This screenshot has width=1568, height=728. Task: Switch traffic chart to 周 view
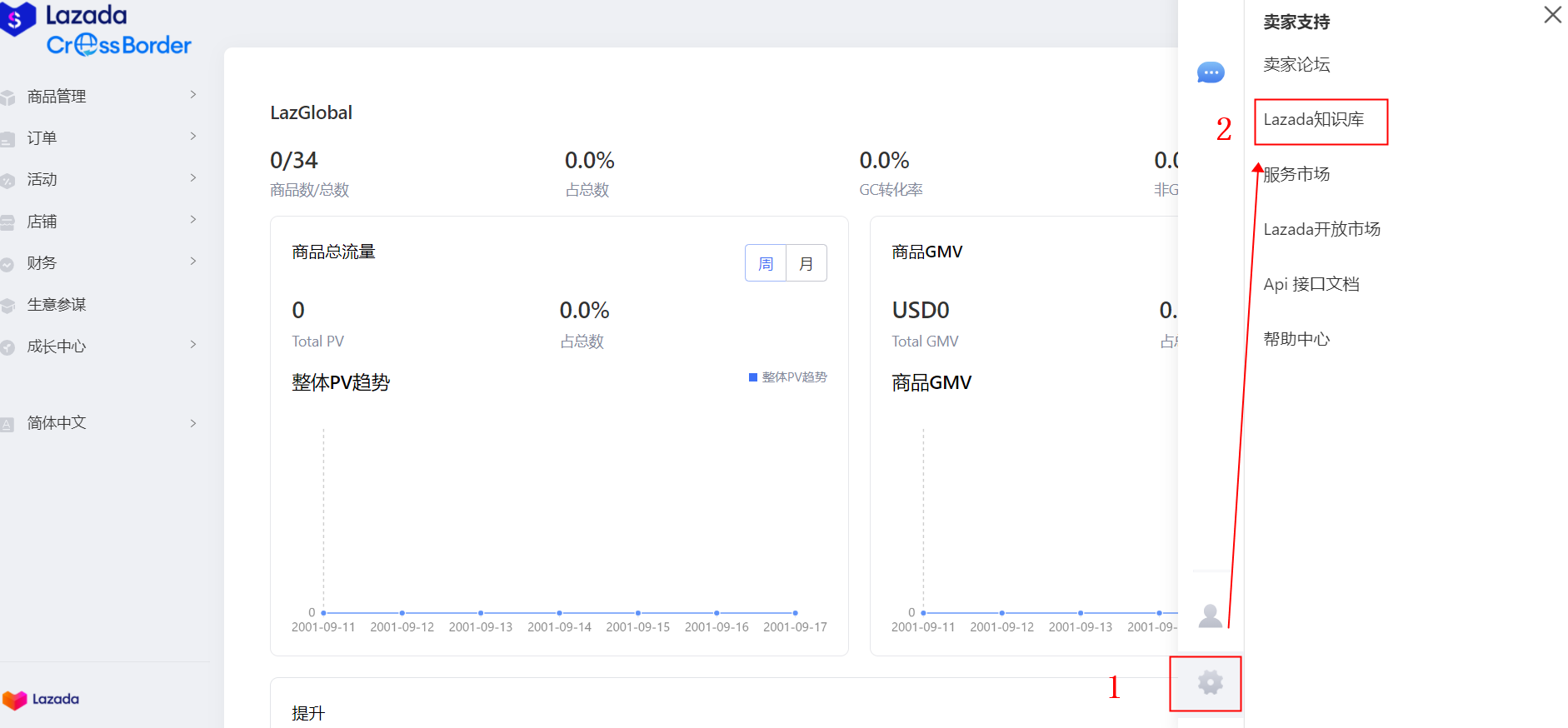[x=766, y=263]
